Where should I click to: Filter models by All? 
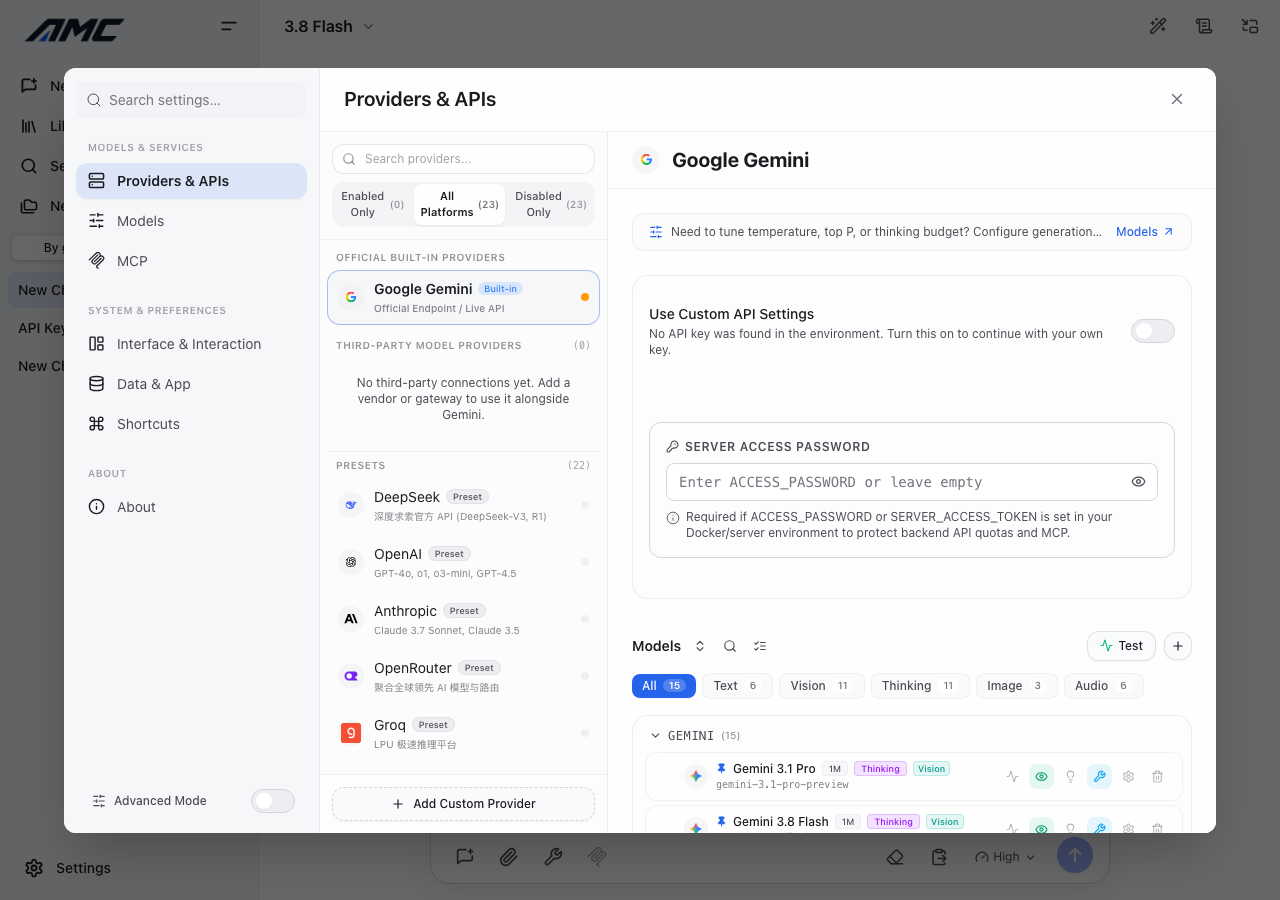[x=662, y=686]
